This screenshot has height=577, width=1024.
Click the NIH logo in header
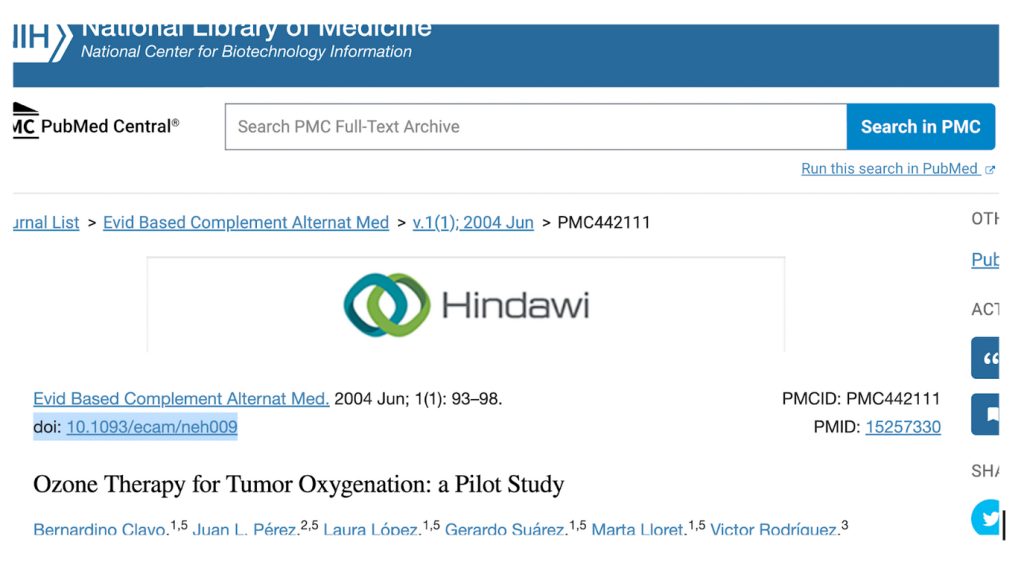pos(42,42)
